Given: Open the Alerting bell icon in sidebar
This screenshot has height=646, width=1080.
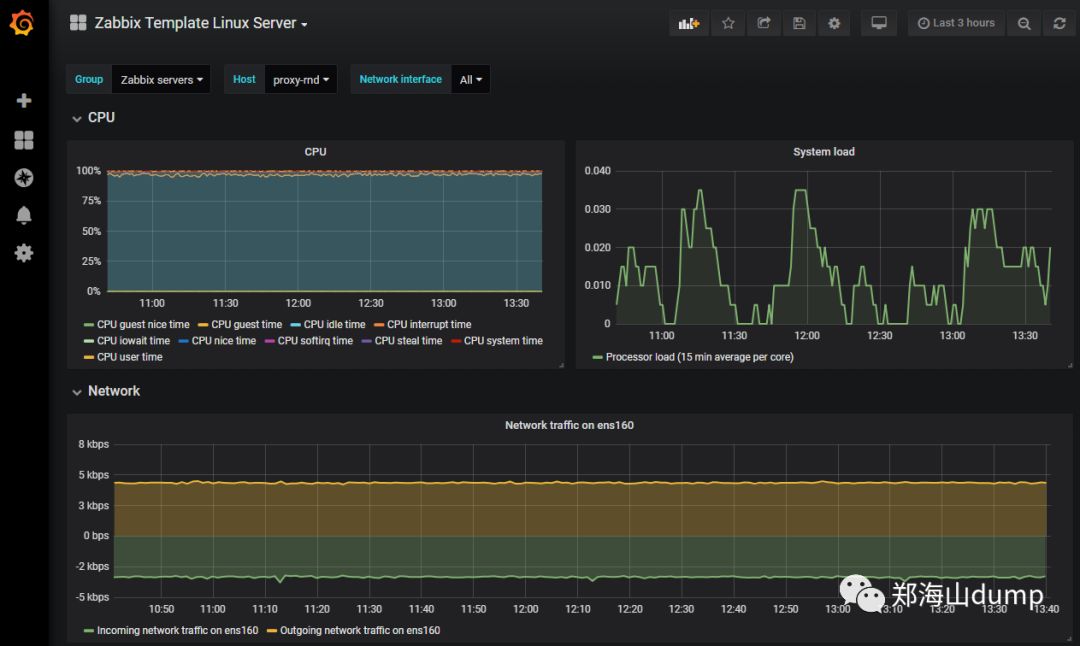Looking at the screenshot, I should 23,215.
